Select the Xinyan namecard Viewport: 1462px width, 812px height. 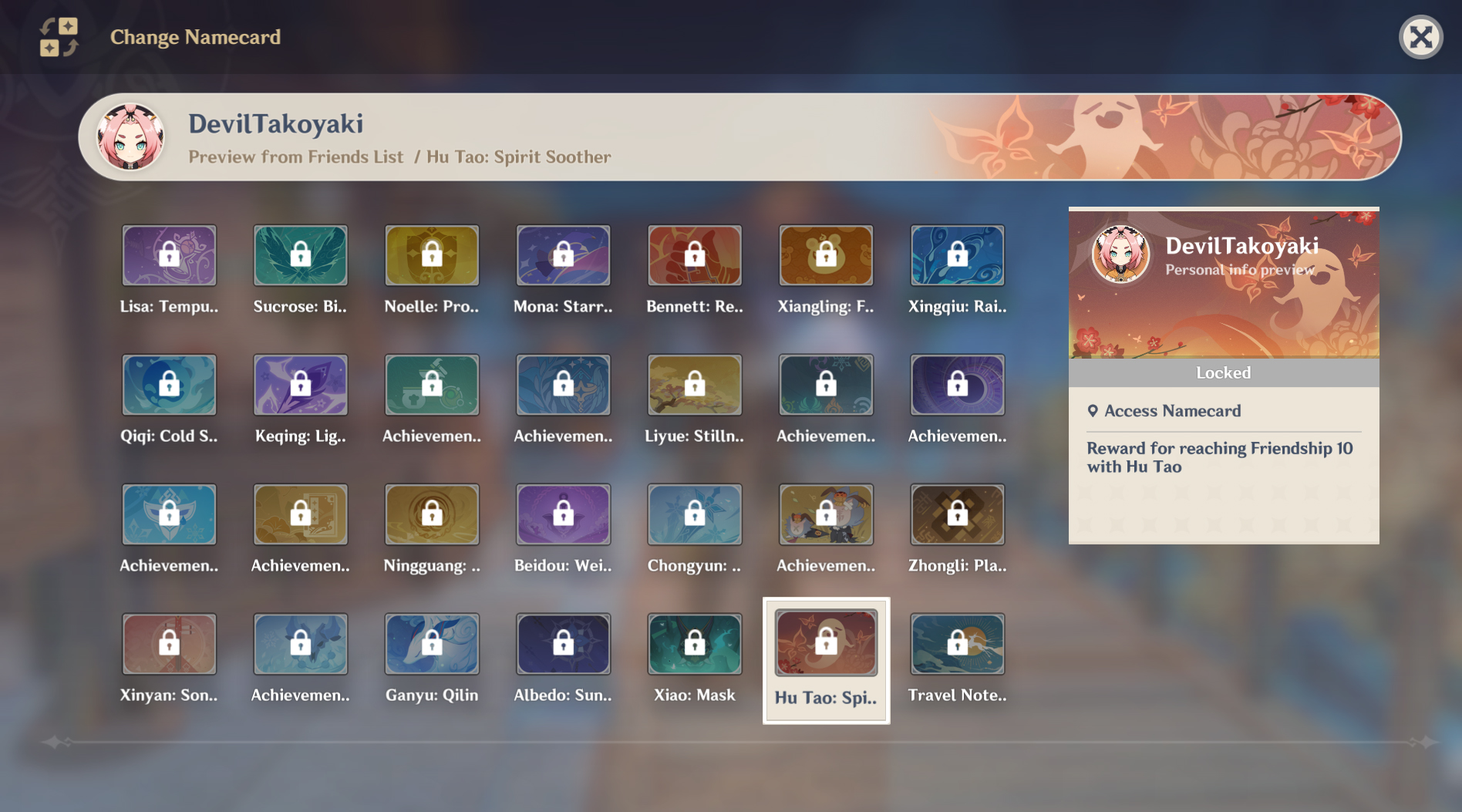pyautogui.click(x=169, y=644)
